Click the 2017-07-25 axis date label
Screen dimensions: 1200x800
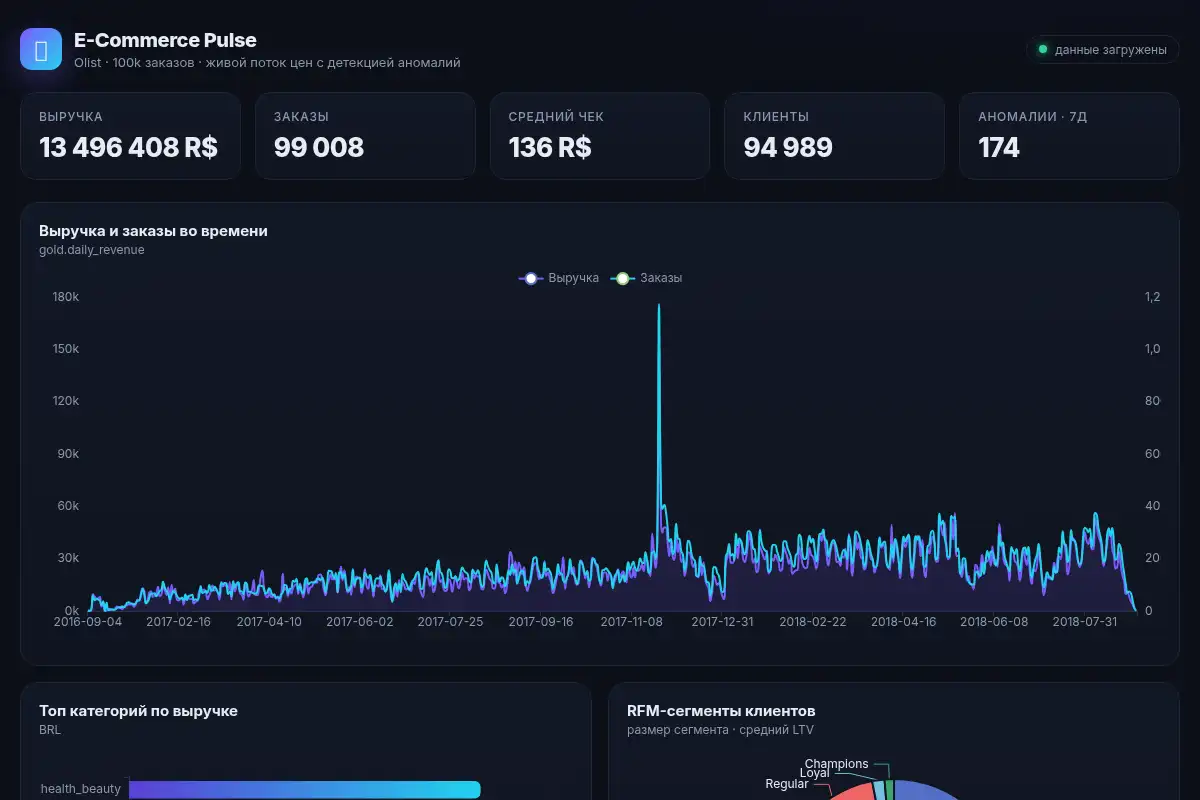point(450,621)
